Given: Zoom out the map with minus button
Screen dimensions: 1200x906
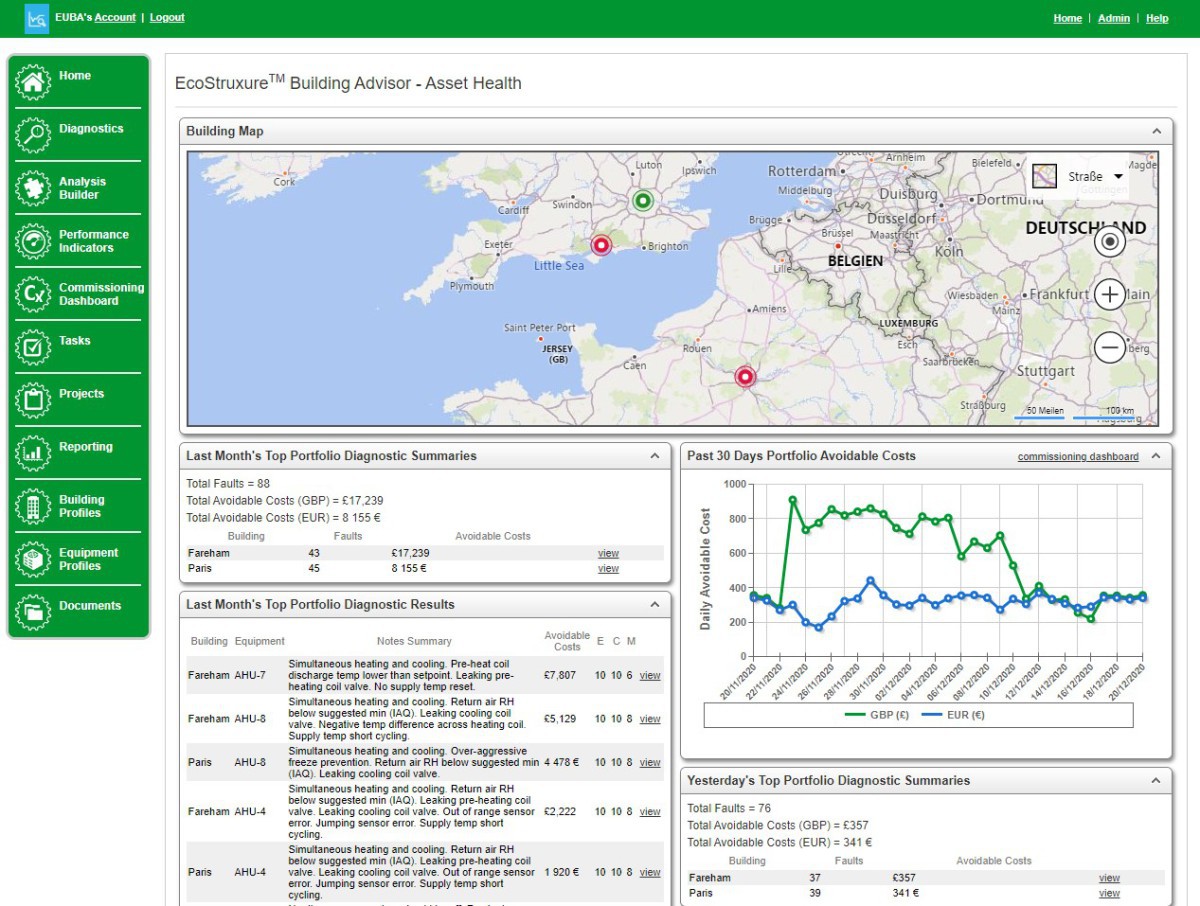Looking at the screenshot, I should pyautogui.click(x=1109, y=347).
